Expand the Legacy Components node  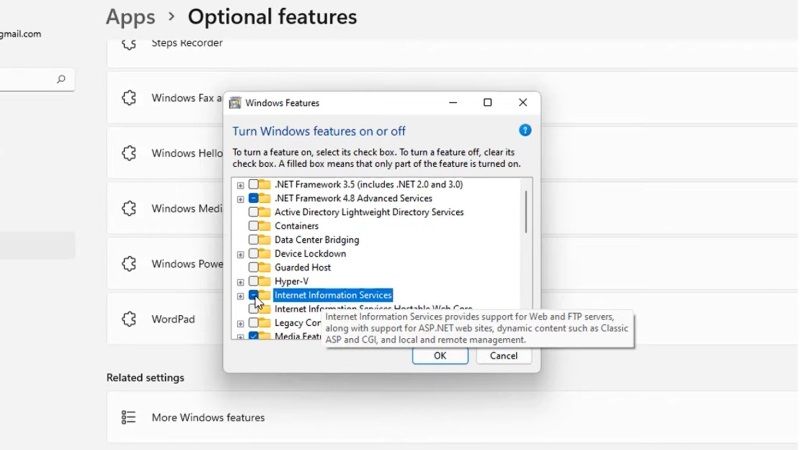(x=240, y=323)
